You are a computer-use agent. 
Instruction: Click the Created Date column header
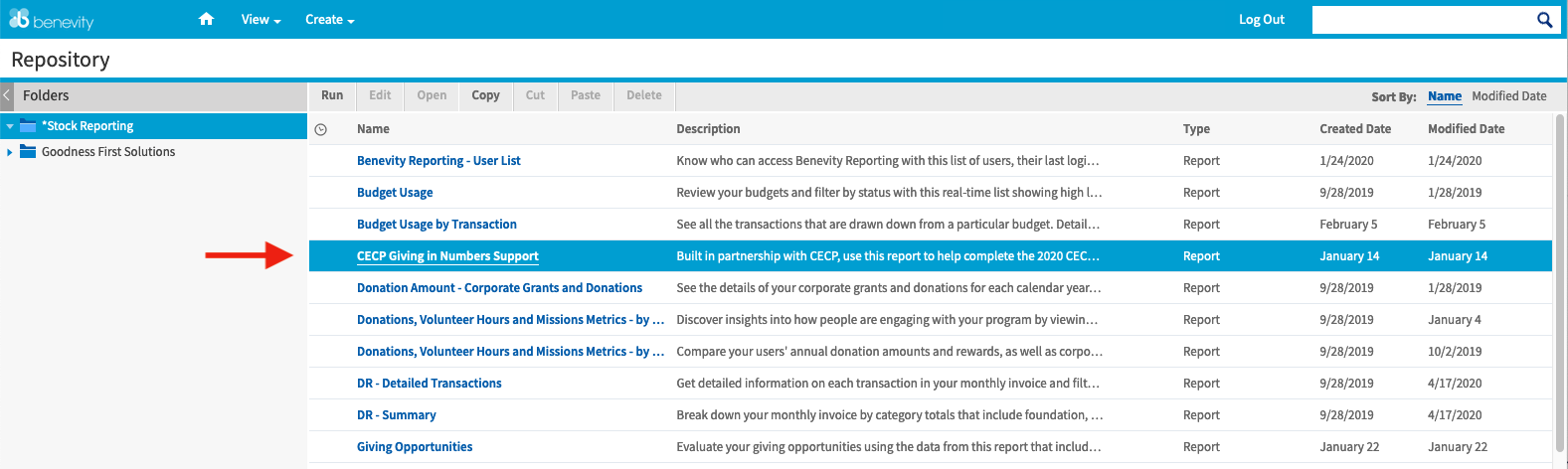(x=1355, y=129)
